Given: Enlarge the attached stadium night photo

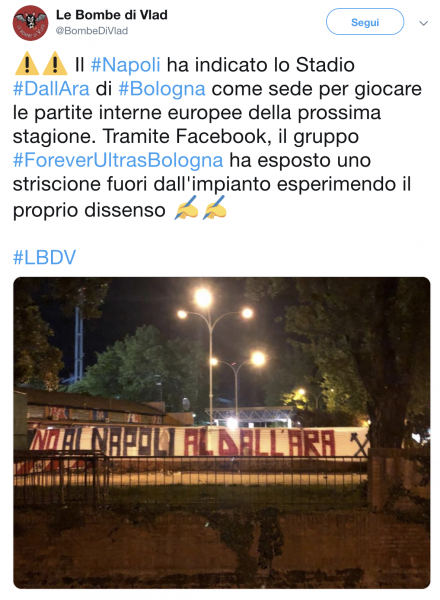Looking at the screenshot, I should pos(222,432).
